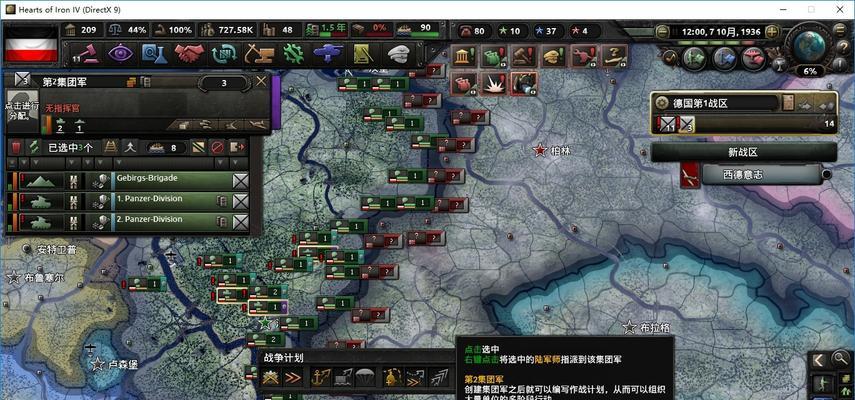The height and width of the screenshot is (400, 855).
Task: Toggle the green soldier land map mode
Action: tap(695, 56)
